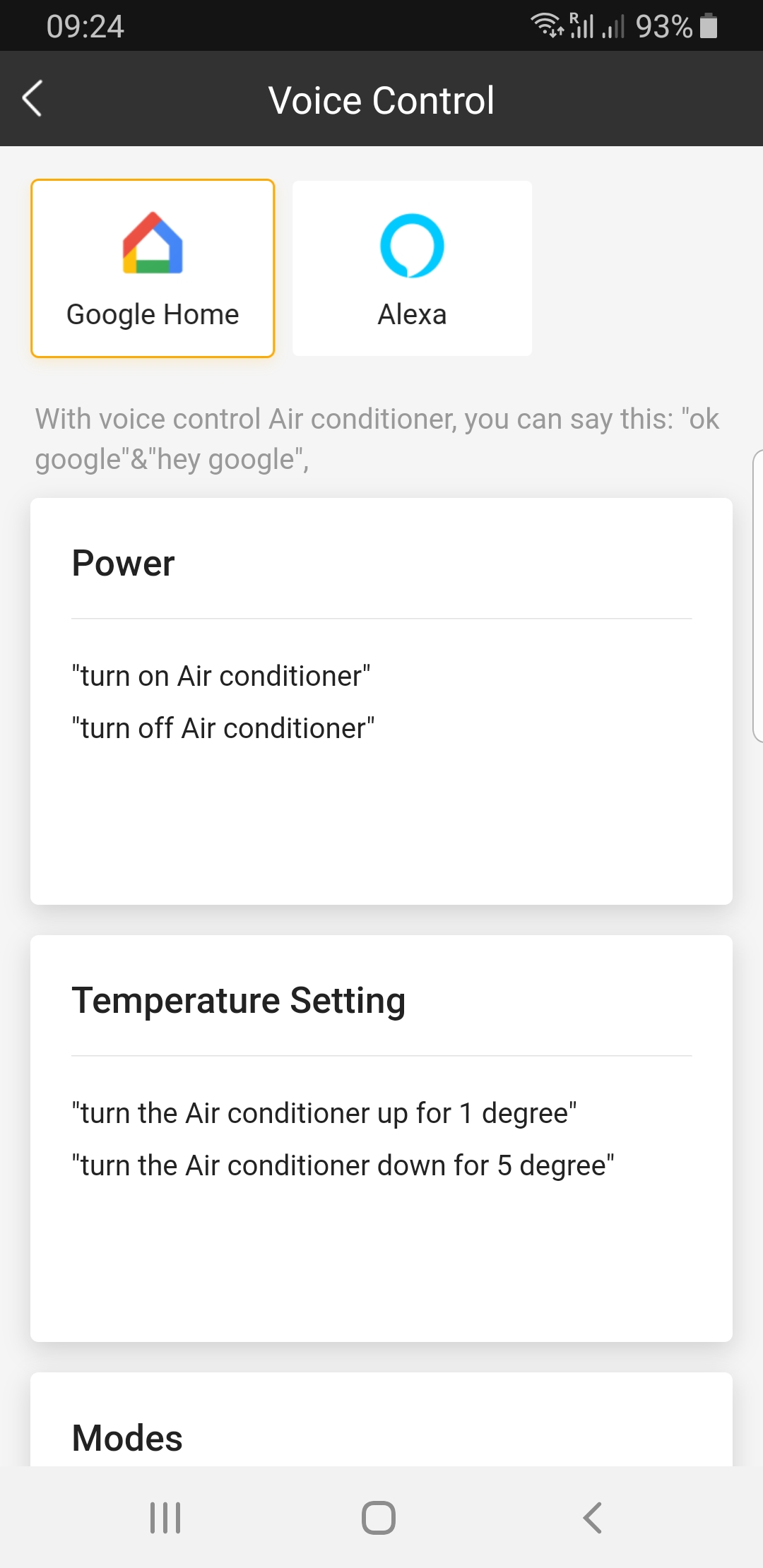Screen dimensions: 763x1568
Task: Tap the edge panel handle on right
Action: tap(757, 595)
